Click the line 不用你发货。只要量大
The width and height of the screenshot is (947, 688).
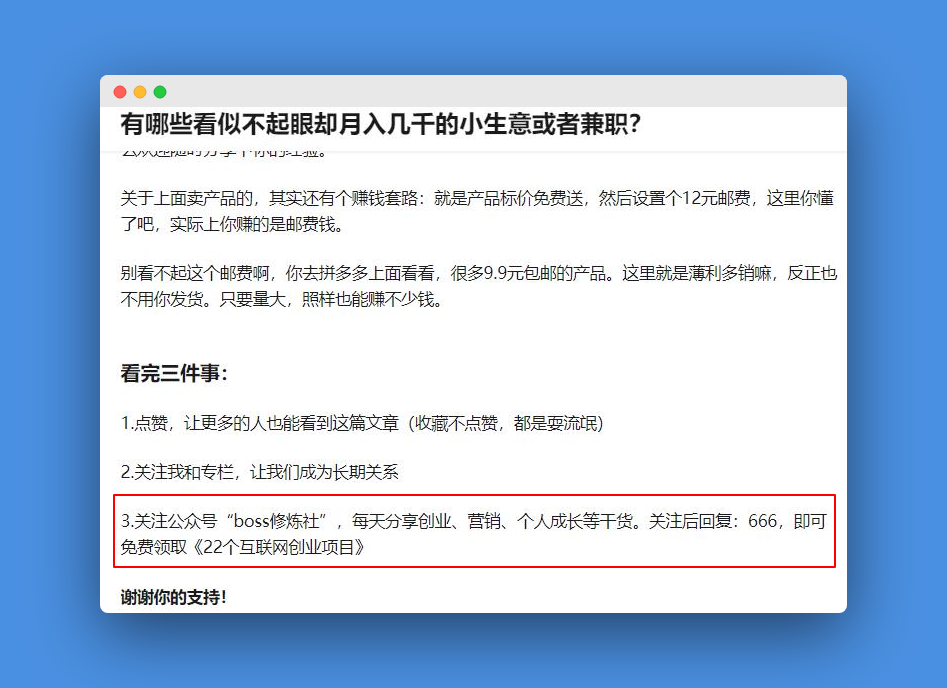281,299
